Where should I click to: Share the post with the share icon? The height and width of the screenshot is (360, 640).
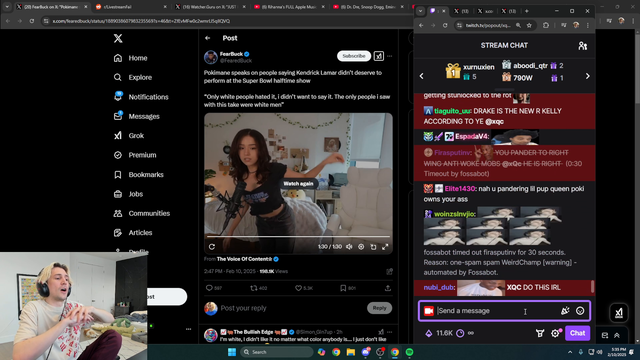(387, 288)
